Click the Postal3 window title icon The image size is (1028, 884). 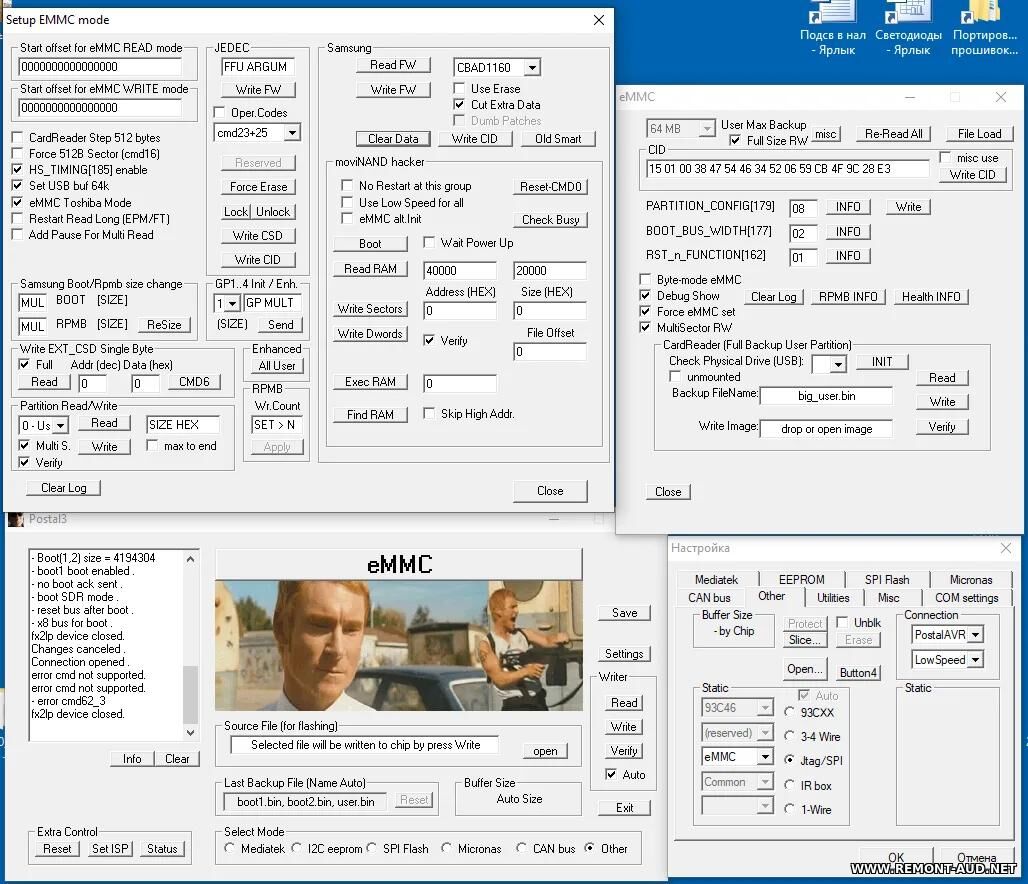pos(16,519)
